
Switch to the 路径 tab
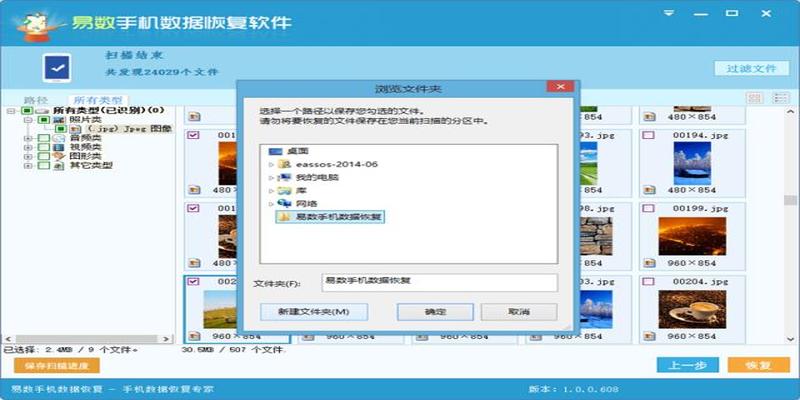pos(36,100)
